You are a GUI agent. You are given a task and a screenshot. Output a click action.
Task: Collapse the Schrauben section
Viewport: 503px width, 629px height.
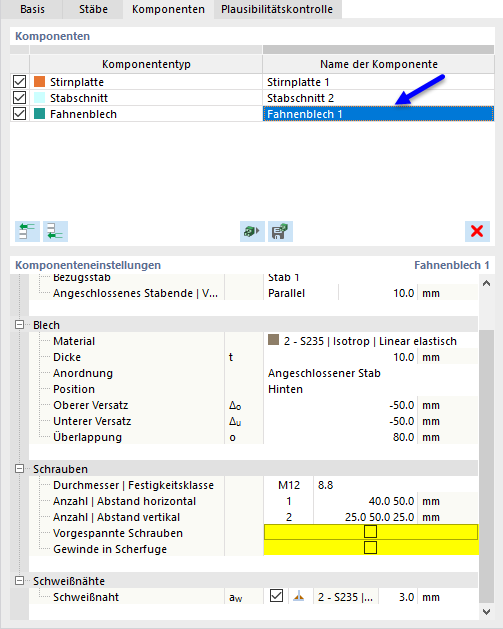tap(19, 469)
